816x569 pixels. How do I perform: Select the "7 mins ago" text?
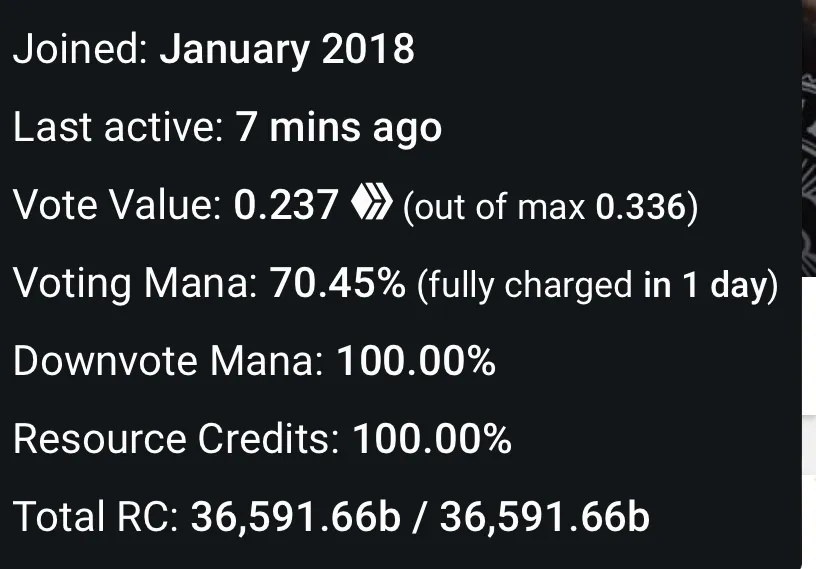(339, 128)
